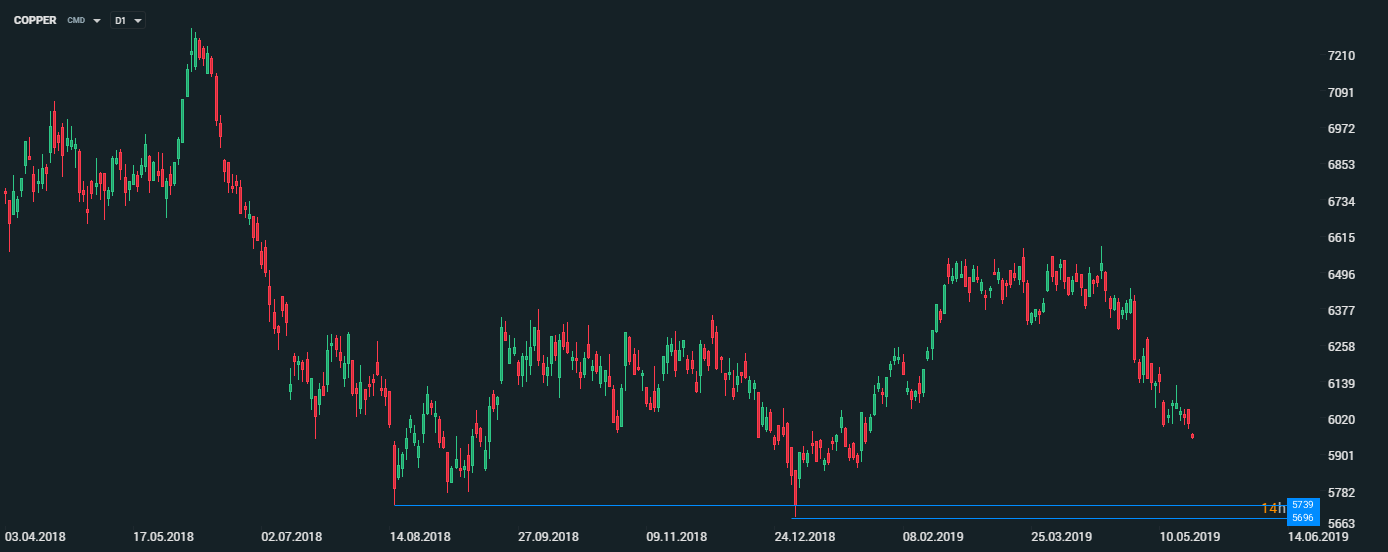Click the 6377 price axis label
The width and height of the screenshot is (1388, 552).
[x=1341, y=311]
